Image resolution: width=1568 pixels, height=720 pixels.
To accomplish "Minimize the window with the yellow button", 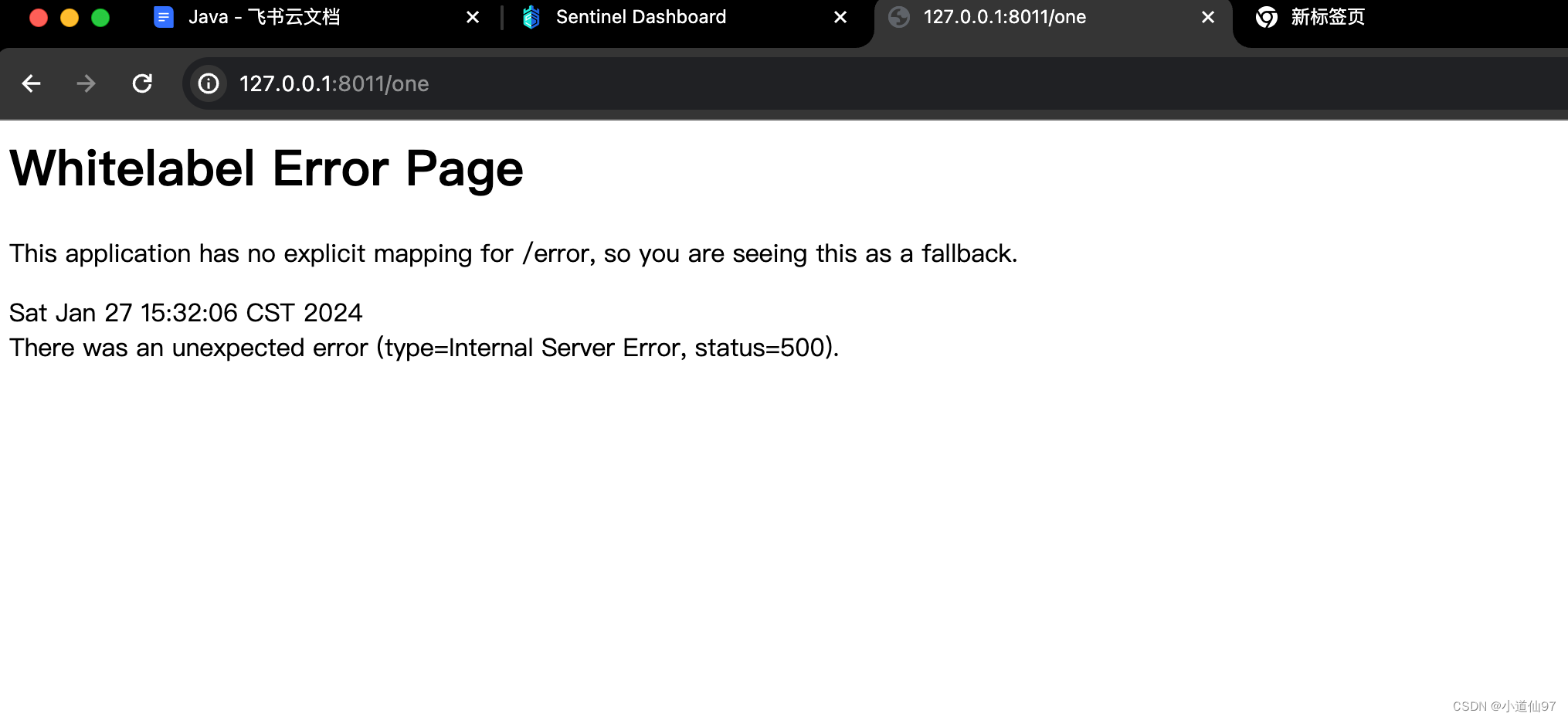I will click(x=70, y=18).
